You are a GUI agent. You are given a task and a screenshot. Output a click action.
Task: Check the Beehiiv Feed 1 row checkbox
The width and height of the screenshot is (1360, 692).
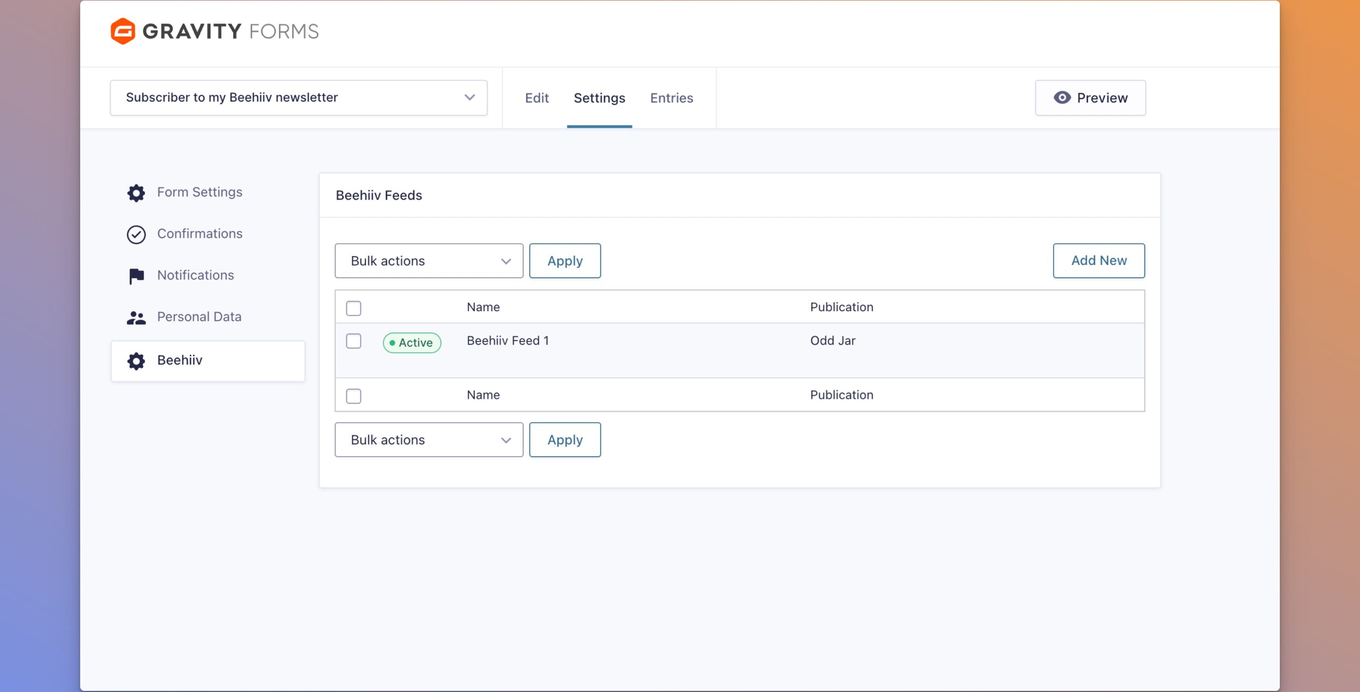tap(353, 341)
